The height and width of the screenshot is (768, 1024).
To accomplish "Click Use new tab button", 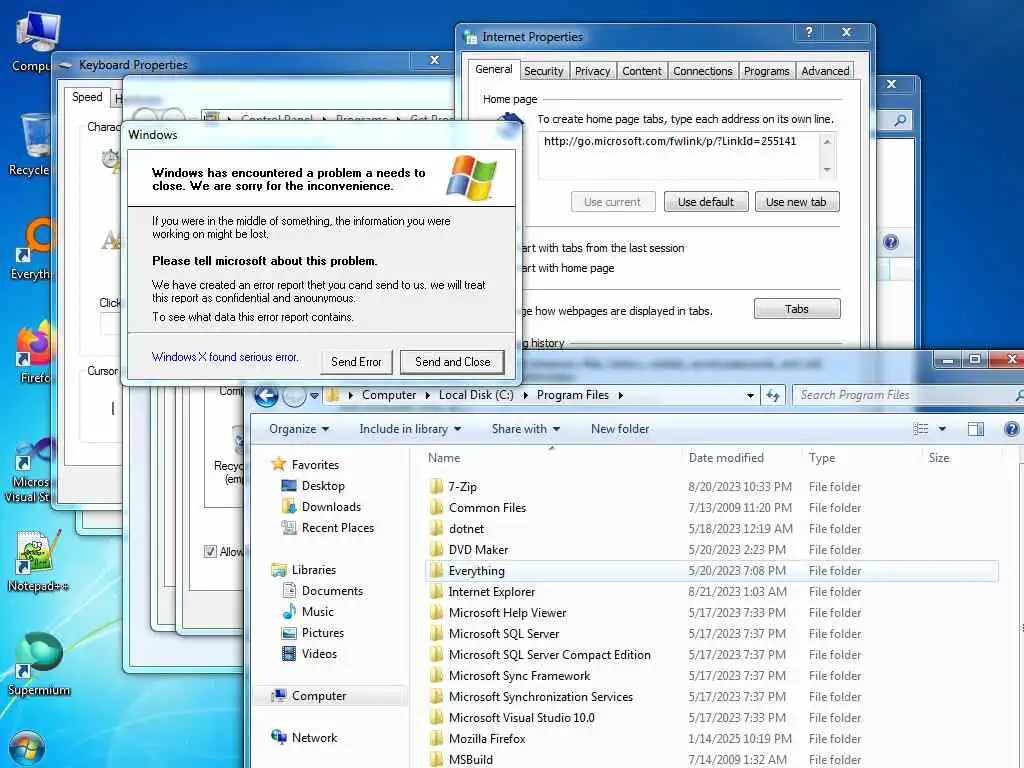I will click(797, 202).
